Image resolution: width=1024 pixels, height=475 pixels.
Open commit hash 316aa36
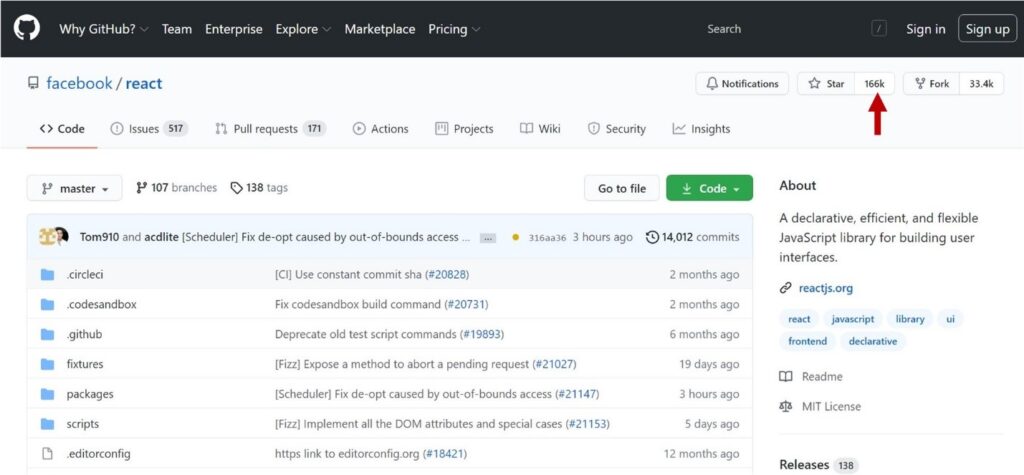547,238
